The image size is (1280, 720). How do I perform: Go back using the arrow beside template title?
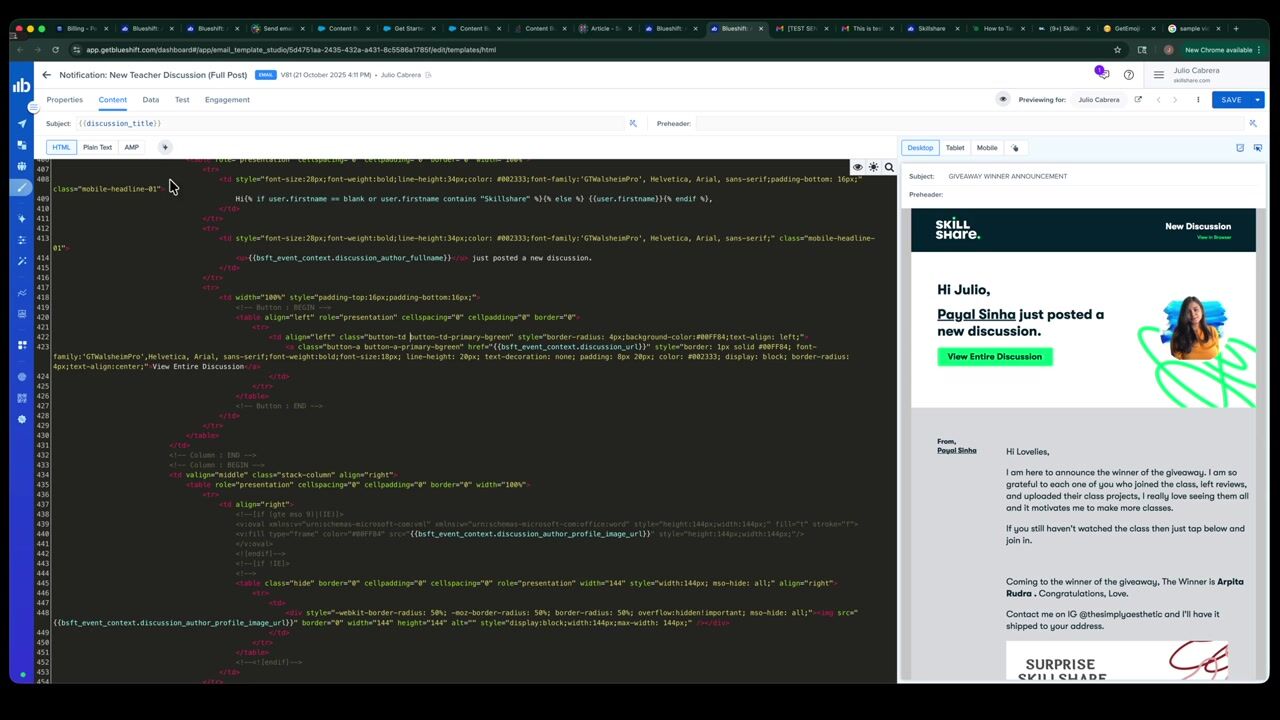[46, 75]
